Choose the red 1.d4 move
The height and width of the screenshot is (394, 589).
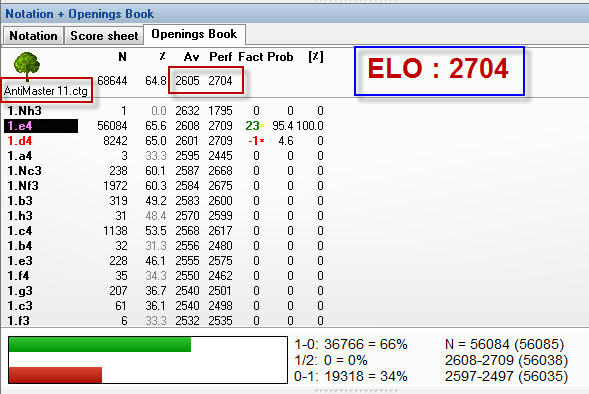pos(20,141)
